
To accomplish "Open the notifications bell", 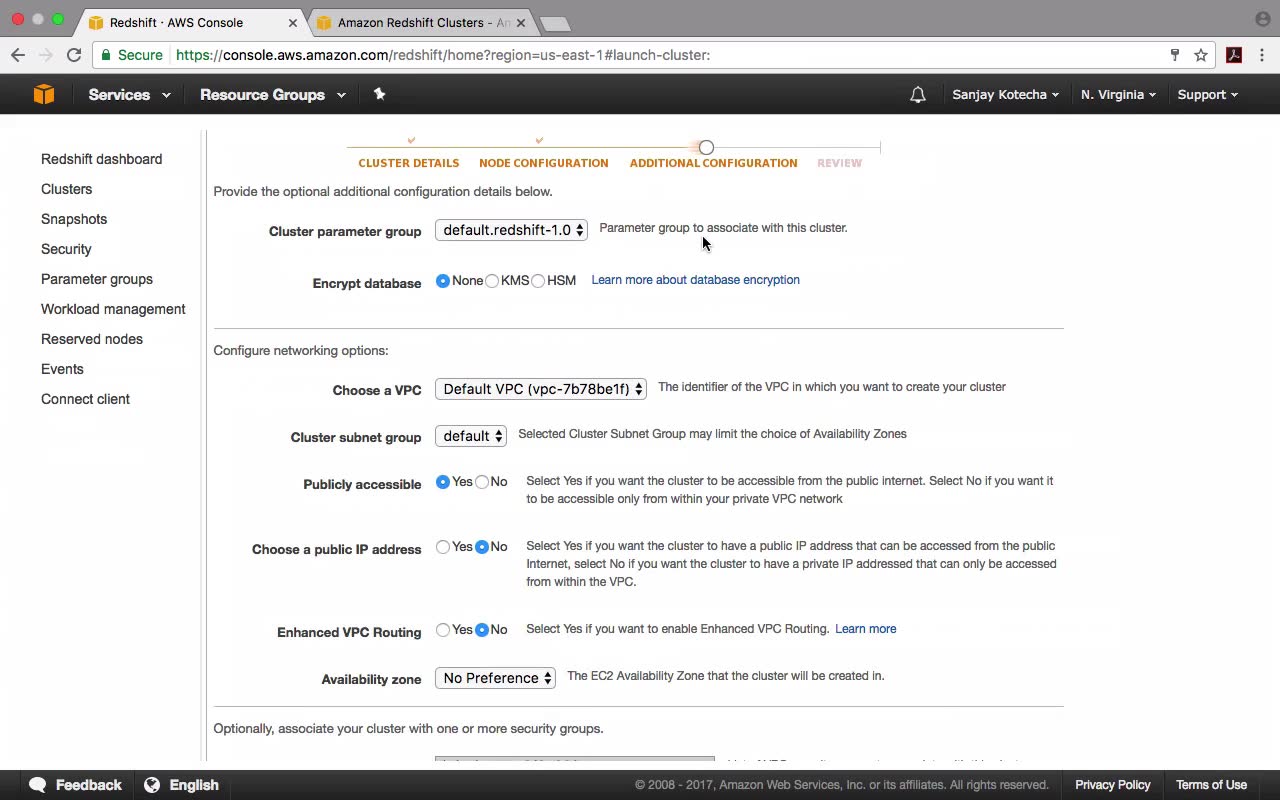I will tap(917, 95).
